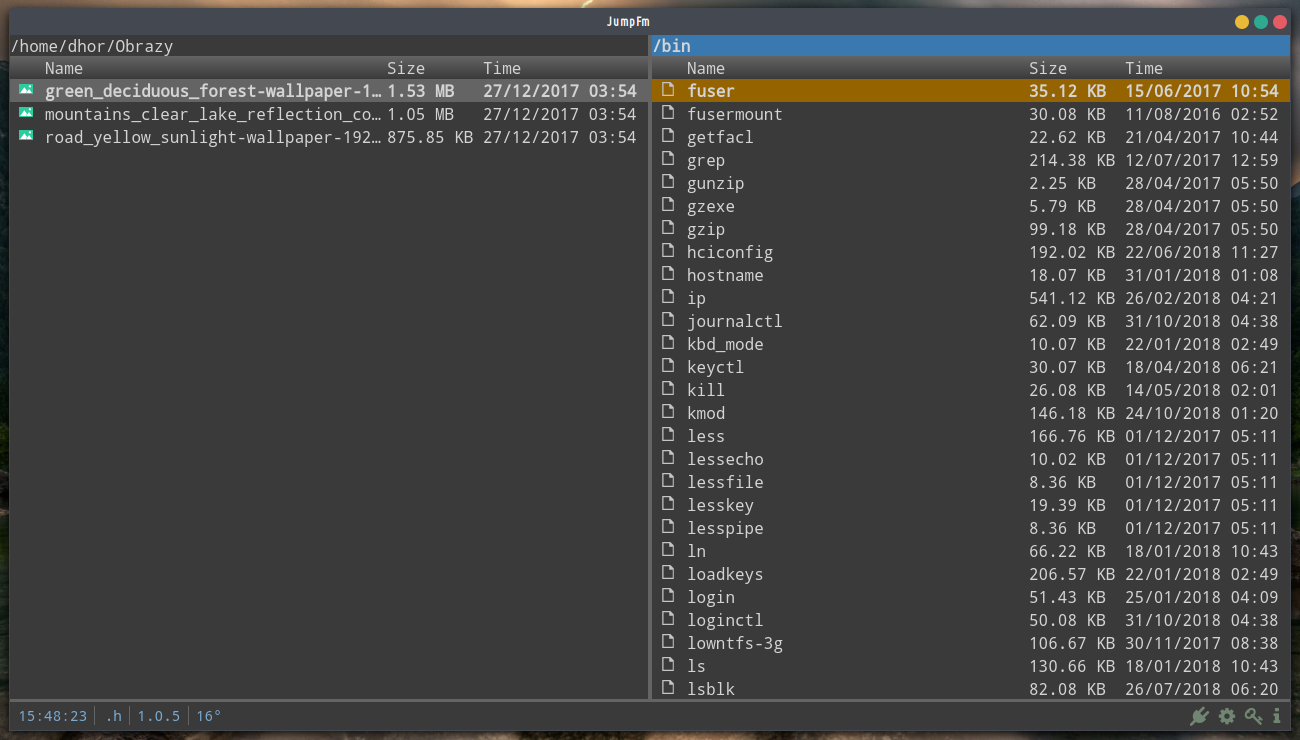Select the lesskey file name

tap(720, 505)
